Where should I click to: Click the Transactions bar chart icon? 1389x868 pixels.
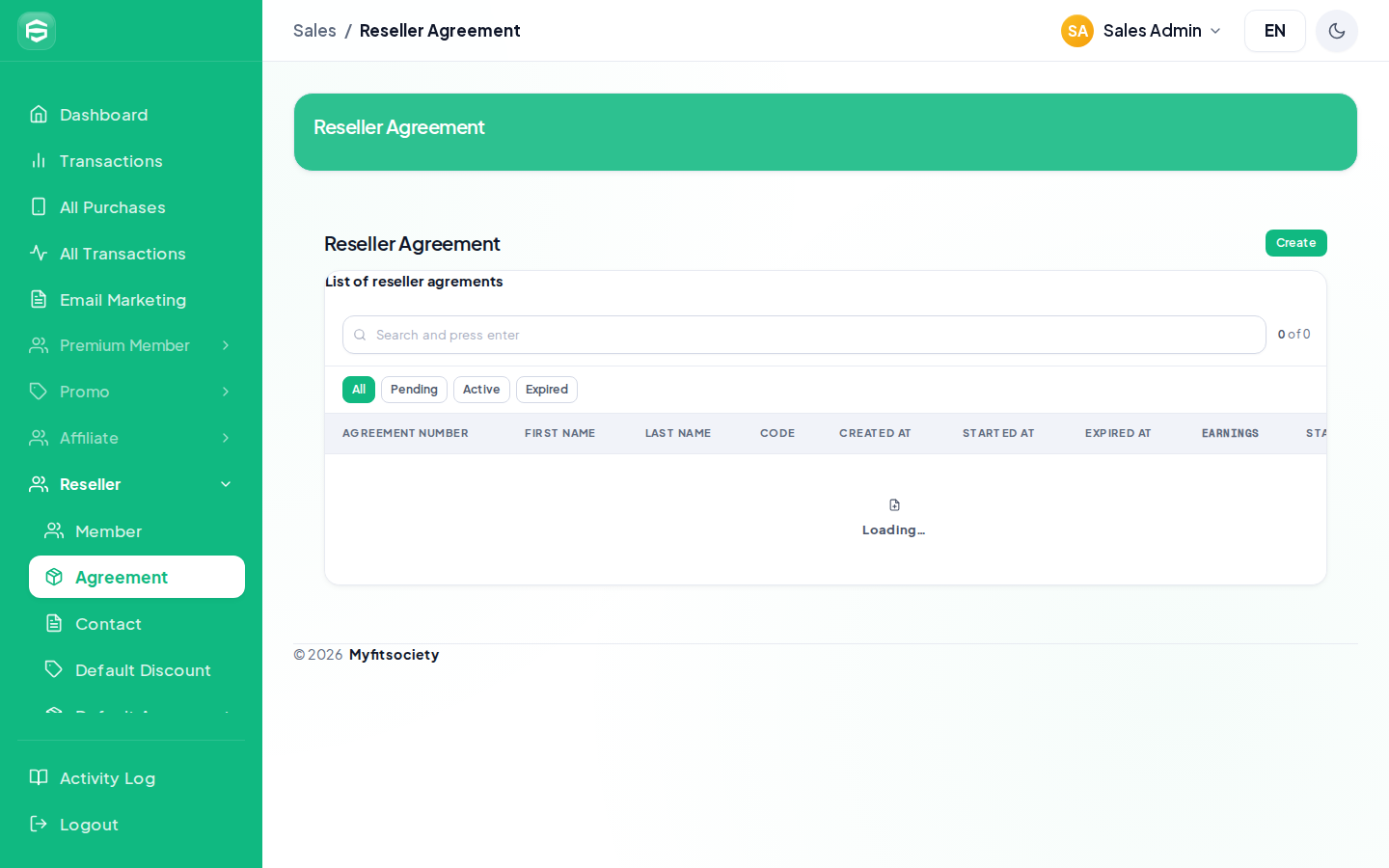39,160
